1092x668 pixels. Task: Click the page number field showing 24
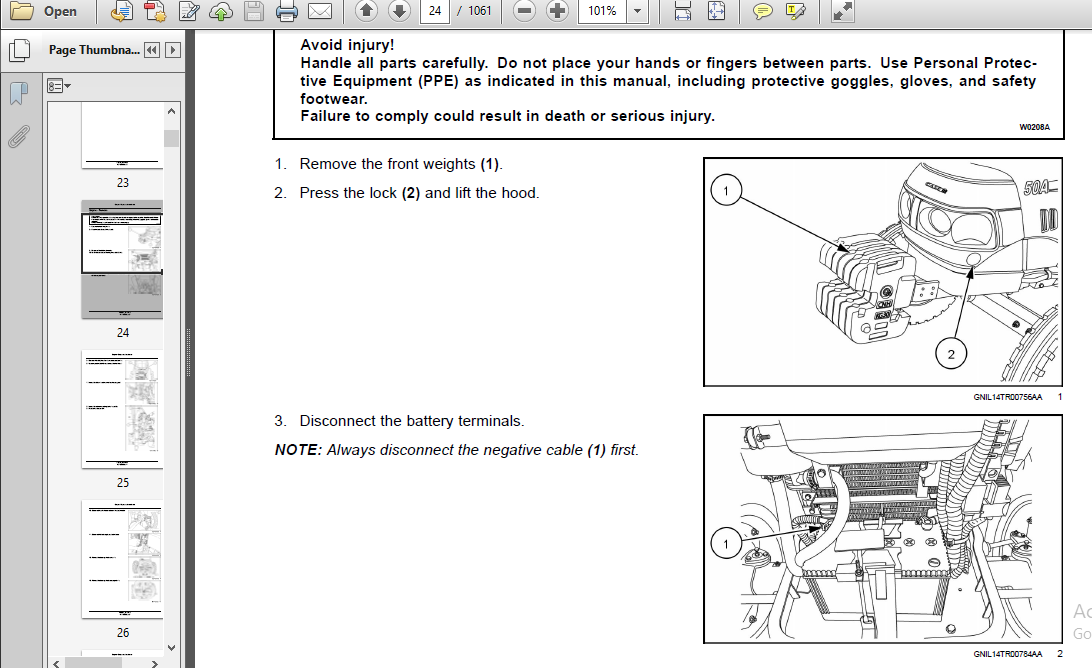coord(435,11)
